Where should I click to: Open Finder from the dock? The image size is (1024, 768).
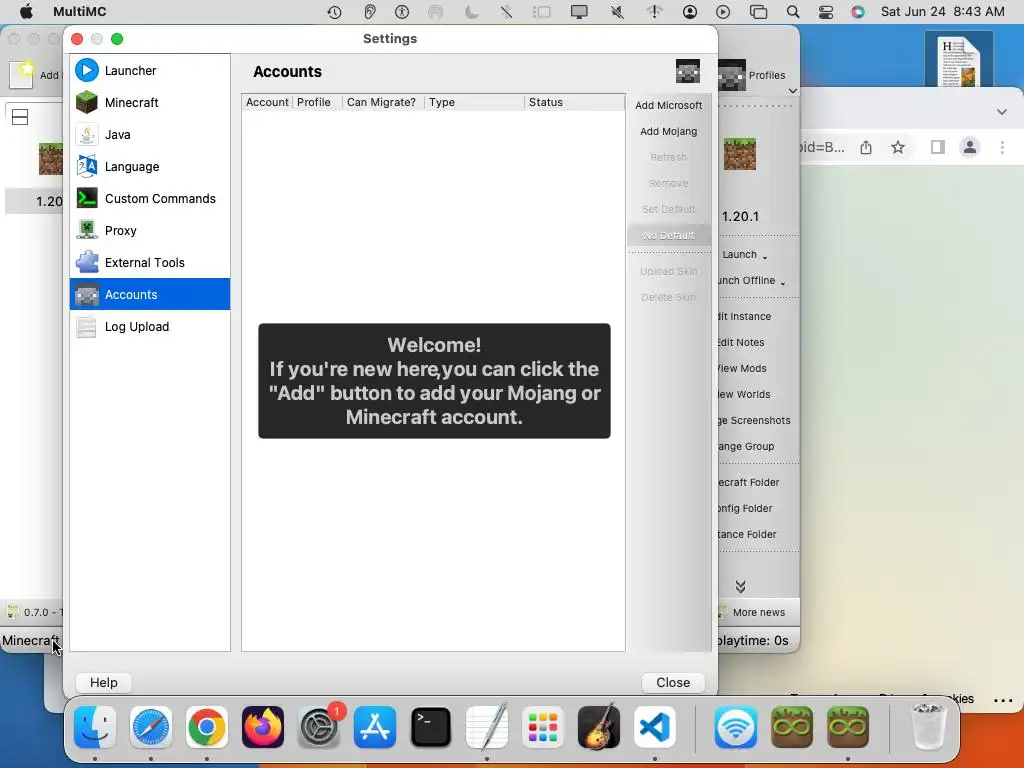pyautogui.click(x=95, y=727)
